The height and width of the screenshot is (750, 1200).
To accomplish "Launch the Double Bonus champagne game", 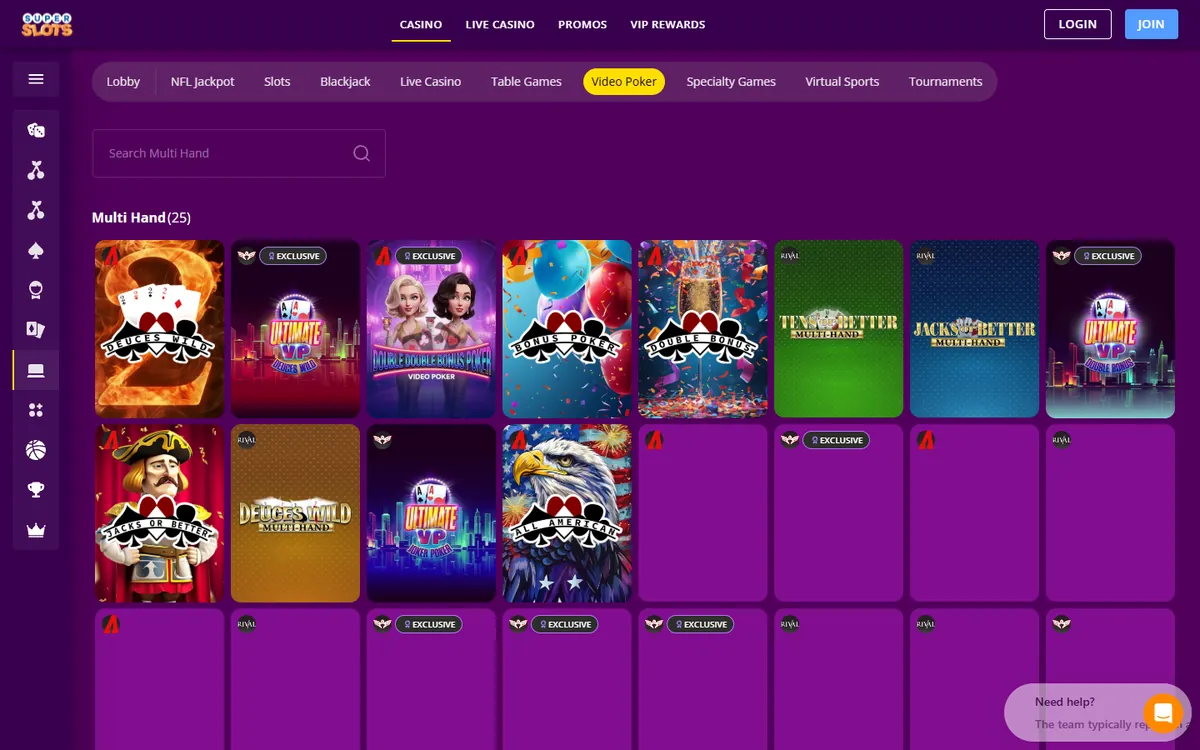I will click(x=703, y=329).
